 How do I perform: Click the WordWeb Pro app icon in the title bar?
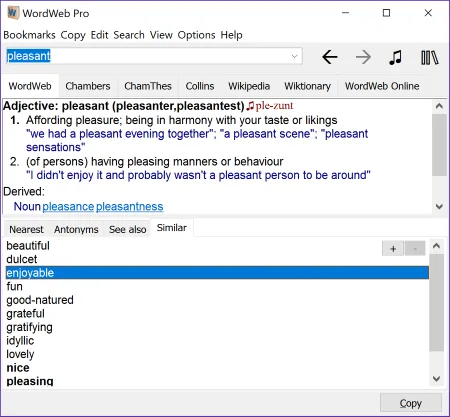click(x=13, y=13)
